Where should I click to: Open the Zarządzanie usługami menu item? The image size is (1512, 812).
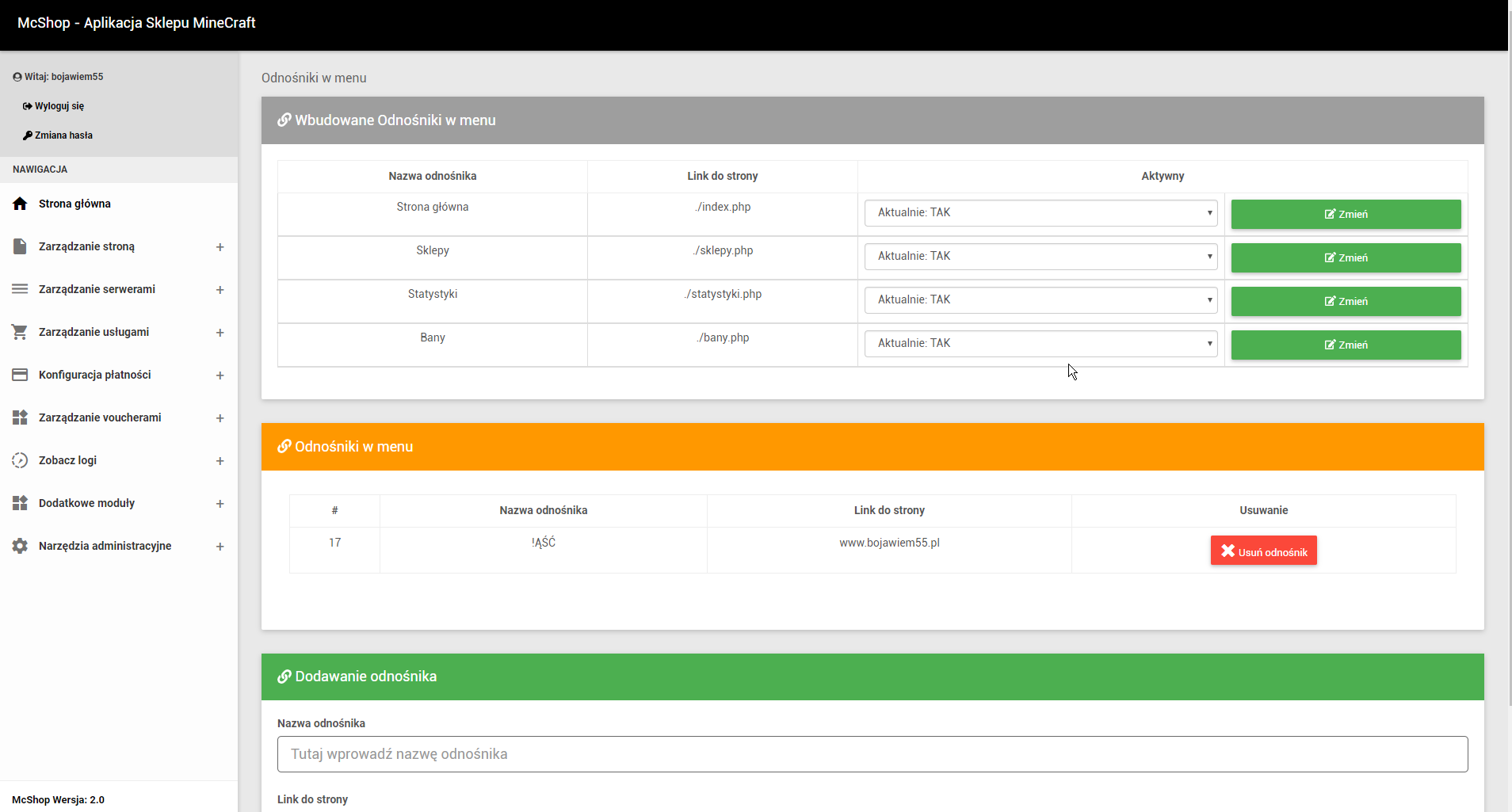94,332
